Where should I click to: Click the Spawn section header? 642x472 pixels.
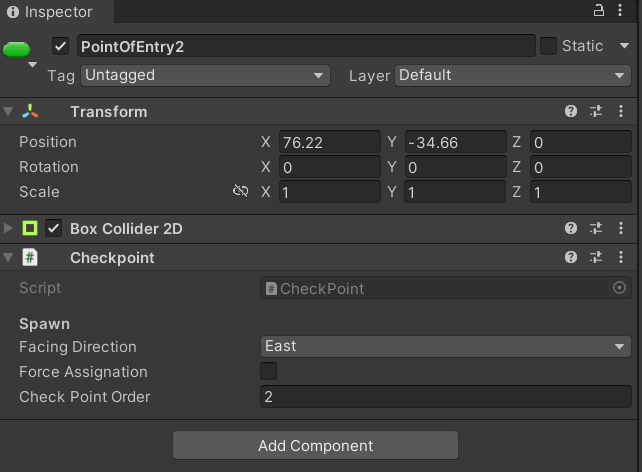tap(44, 324)
